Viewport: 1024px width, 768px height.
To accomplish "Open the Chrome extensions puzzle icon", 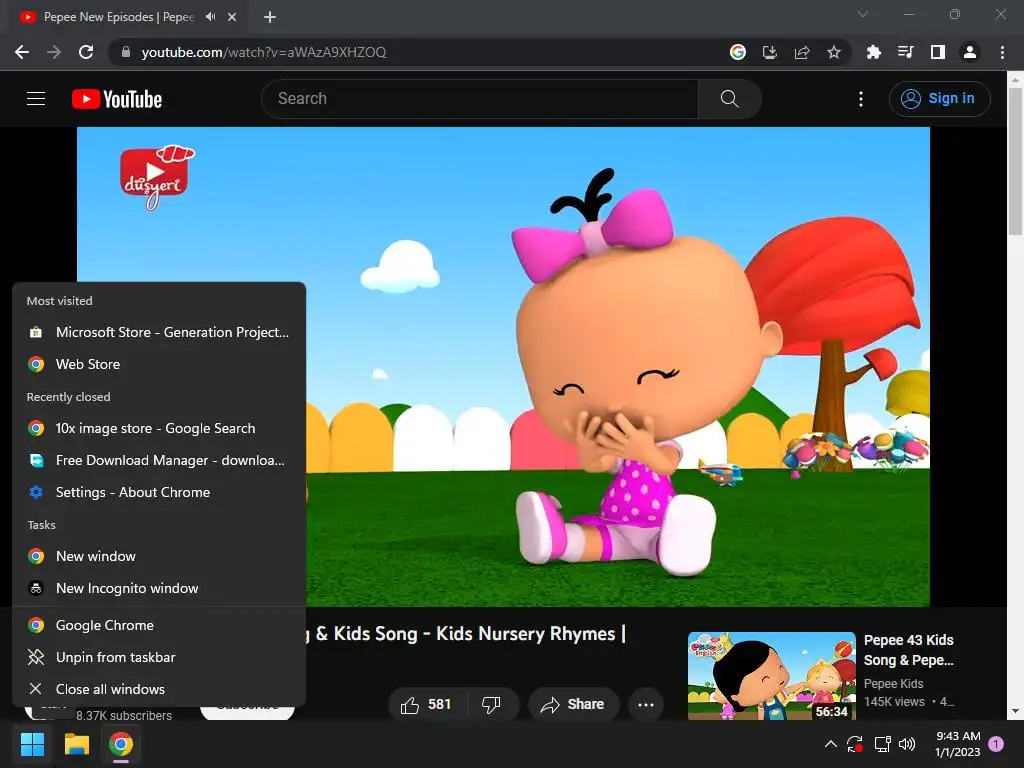I will (x=873, y=52).
